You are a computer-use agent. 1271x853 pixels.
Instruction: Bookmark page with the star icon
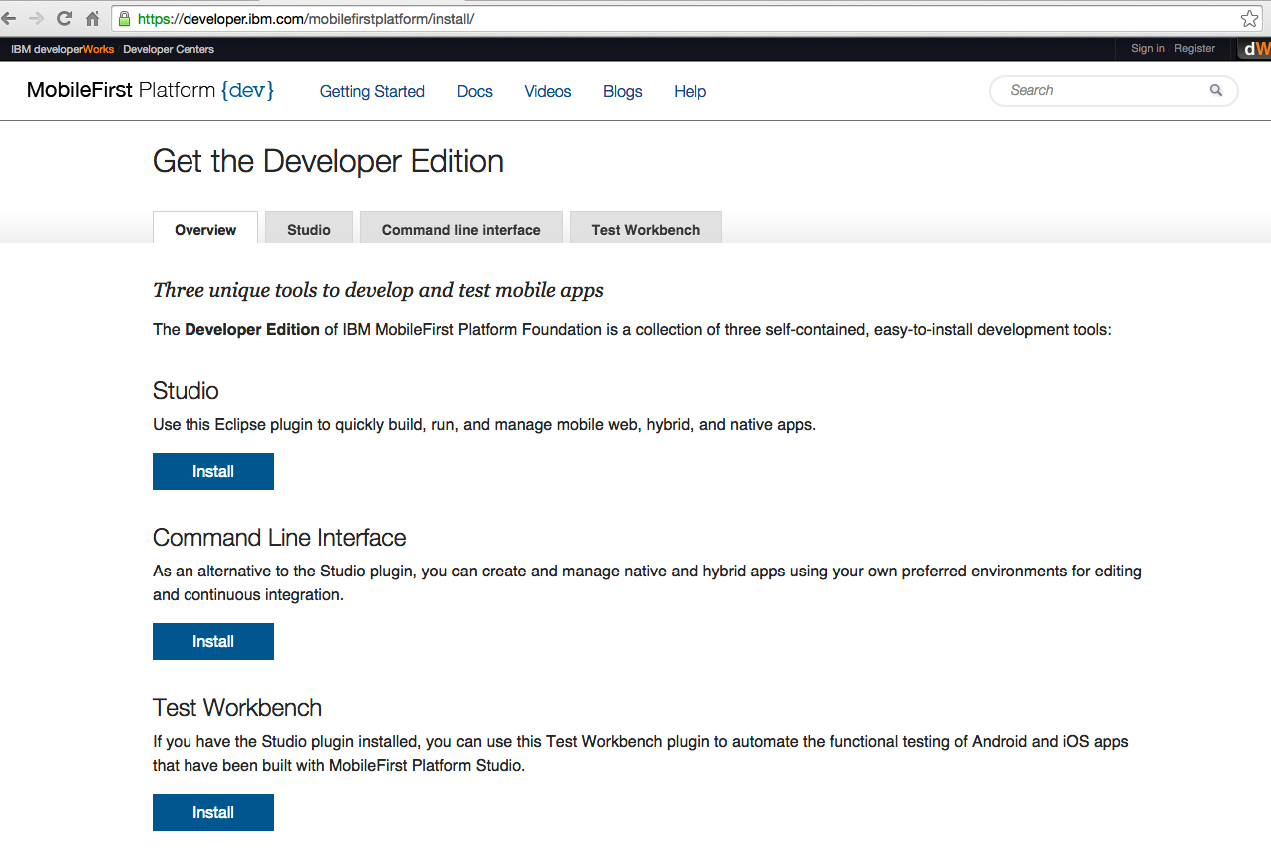click(x=1249, y=18)
